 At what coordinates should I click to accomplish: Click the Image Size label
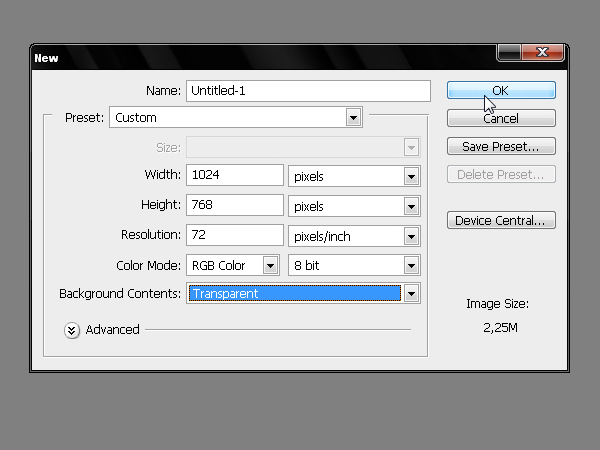point(497,304)
